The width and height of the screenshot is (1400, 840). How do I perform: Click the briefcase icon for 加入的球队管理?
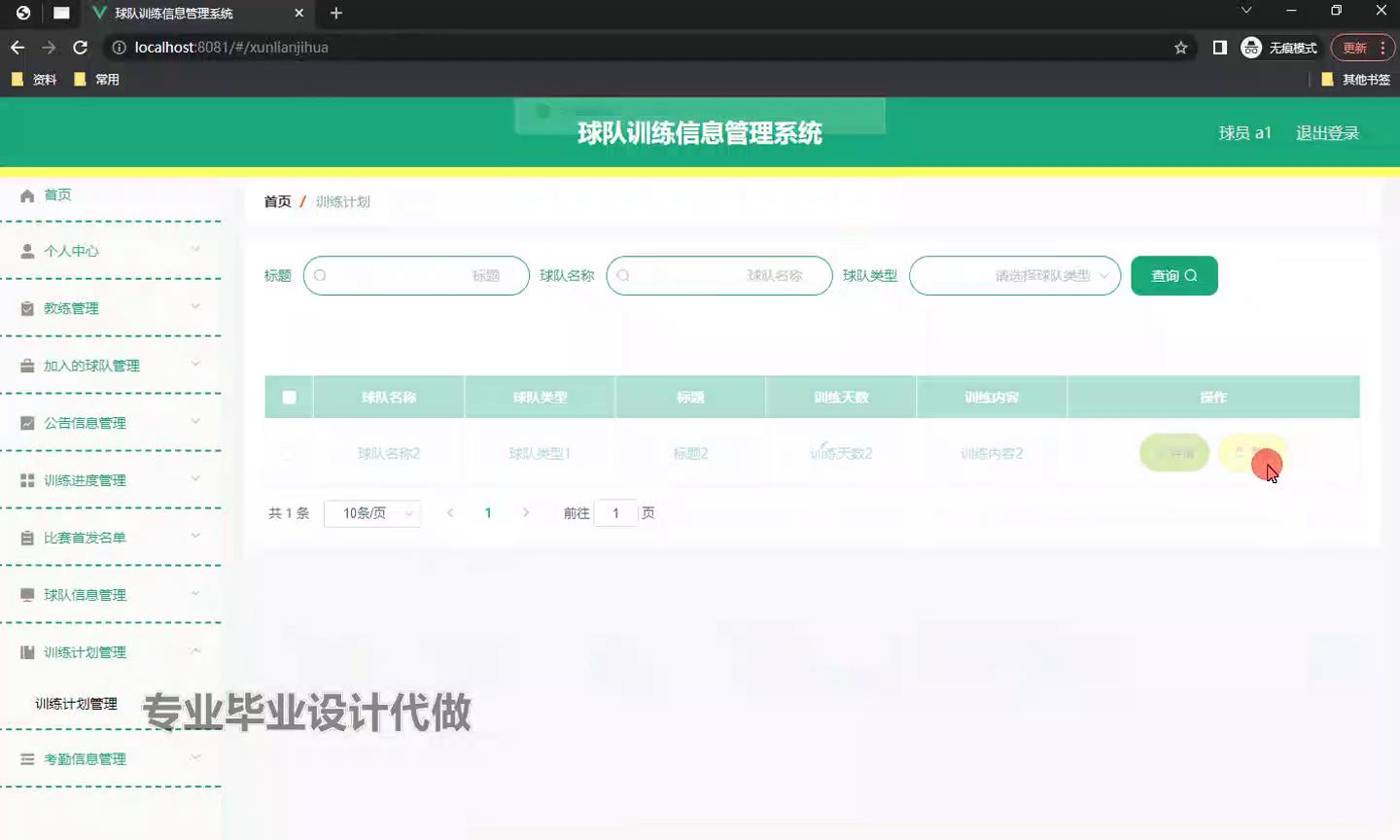coord(27,366)
